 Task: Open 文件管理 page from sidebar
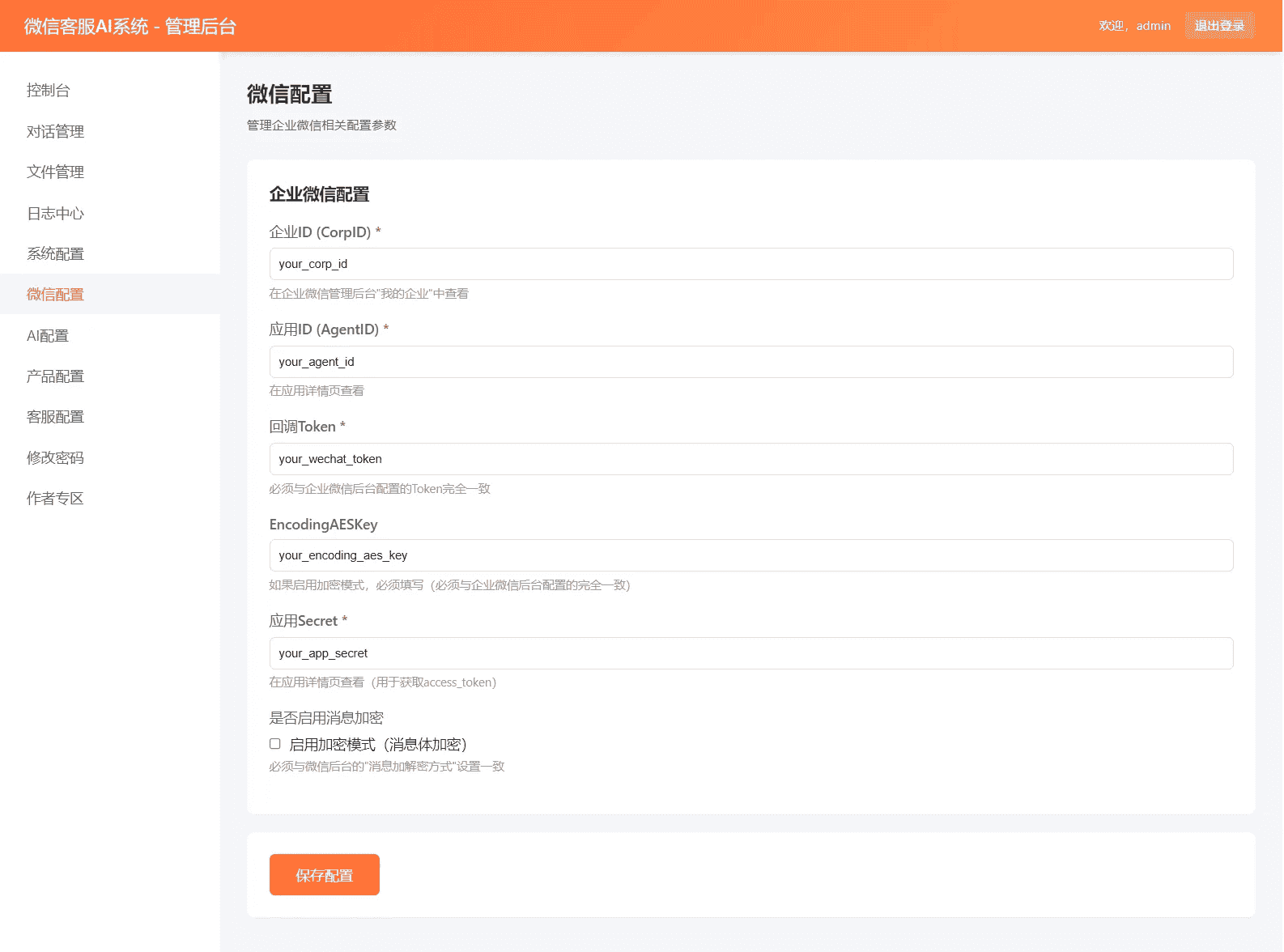pyautogui.click(x=55, y=172)
